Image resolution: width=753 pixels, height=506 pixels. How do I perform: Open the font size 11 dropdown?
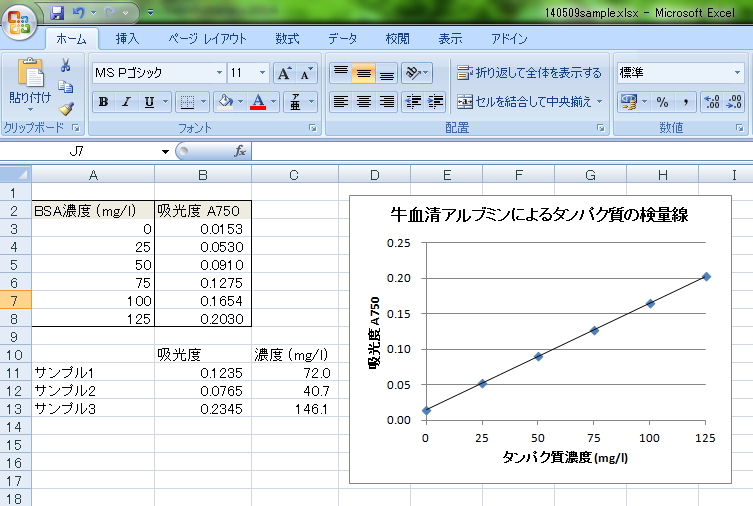click(x=263, y=73)
